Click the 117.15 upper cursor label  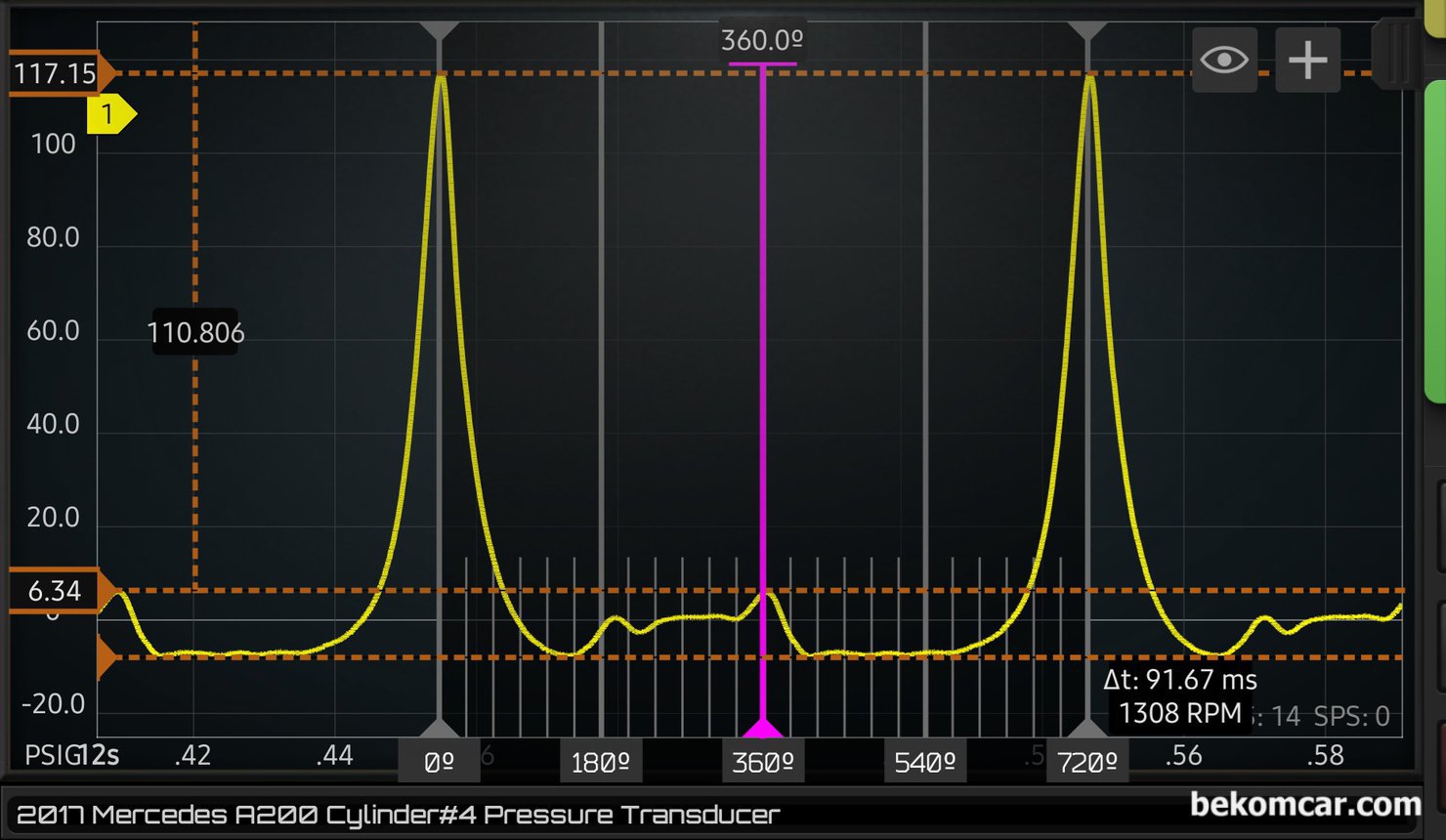(x=55, y=73)
